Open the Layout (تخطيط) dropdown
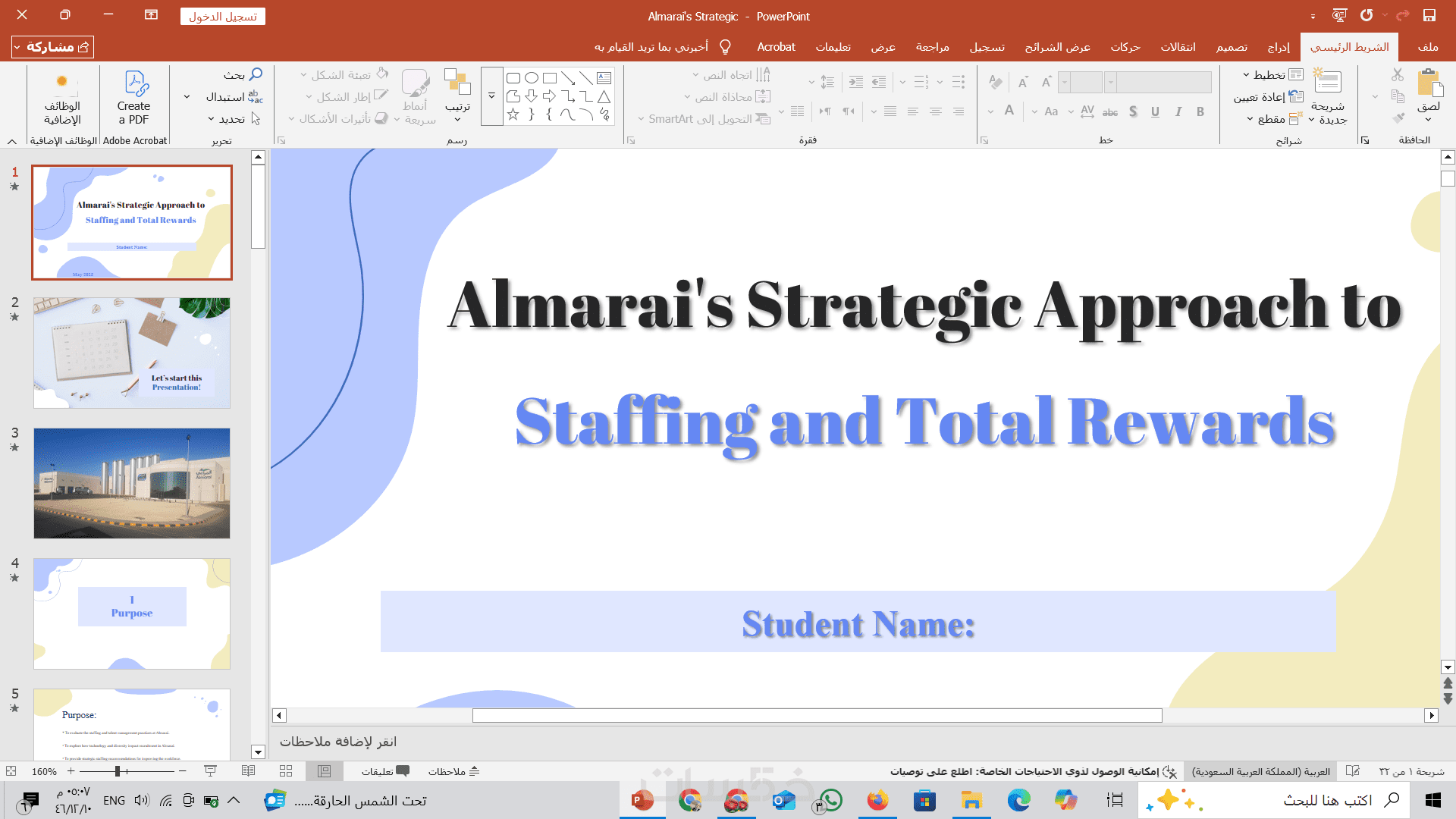 pyautogui.click(x=1274, y=74)
